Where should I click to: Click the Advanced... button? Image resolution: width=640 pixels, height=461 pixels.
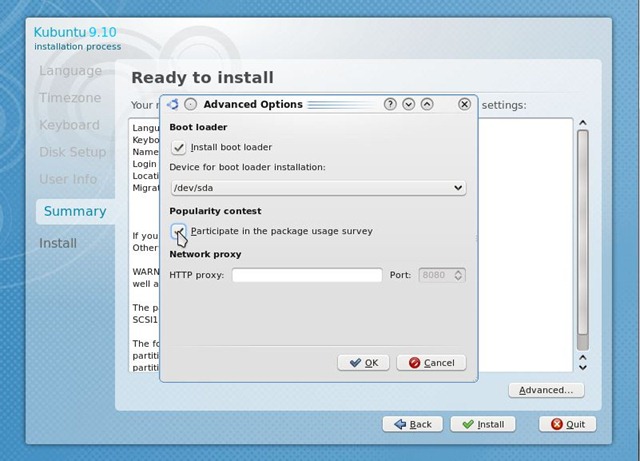coord(546,390)
